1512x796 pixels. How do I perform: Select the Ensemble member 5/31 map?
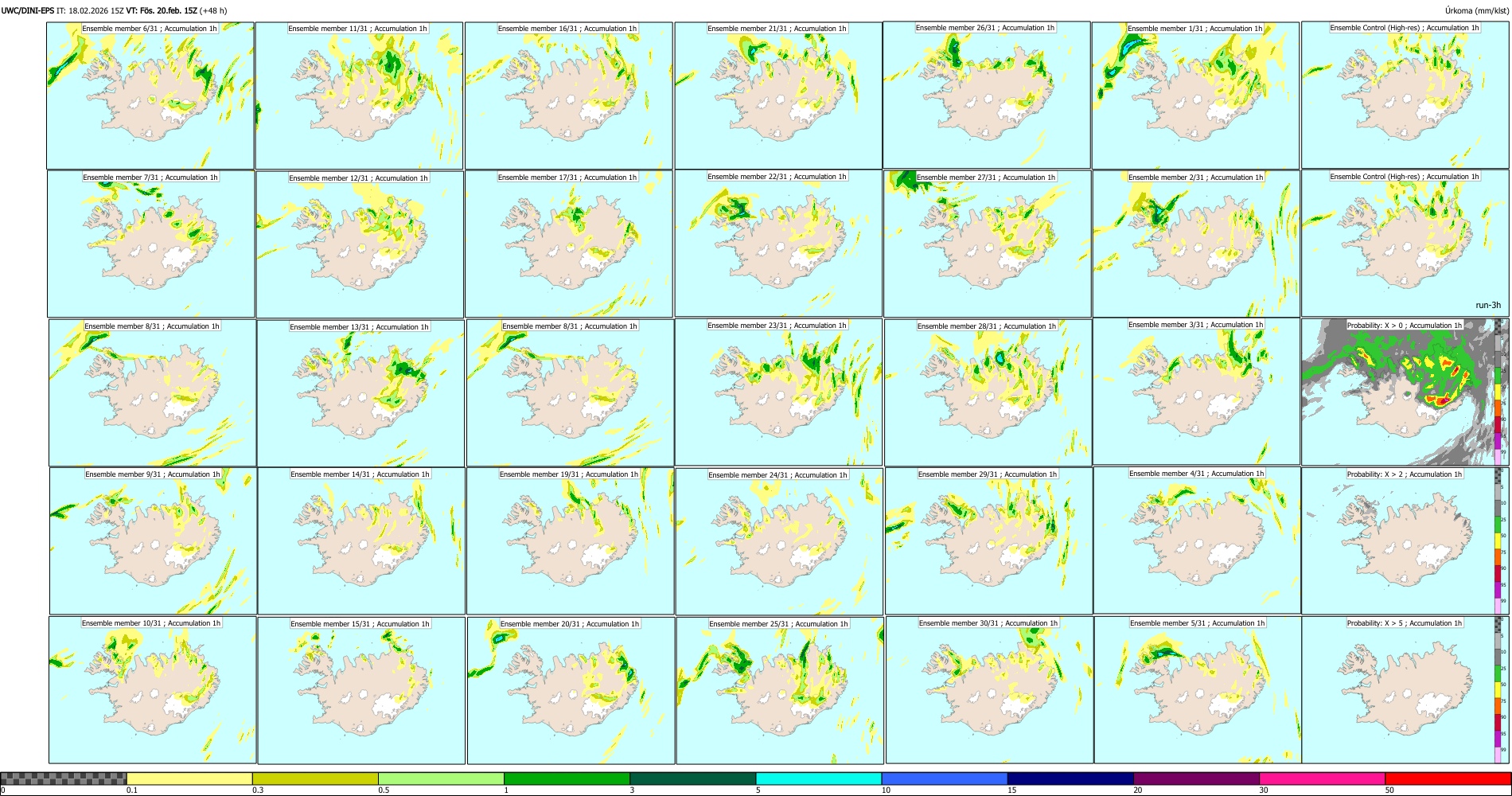coord(1198,689)
